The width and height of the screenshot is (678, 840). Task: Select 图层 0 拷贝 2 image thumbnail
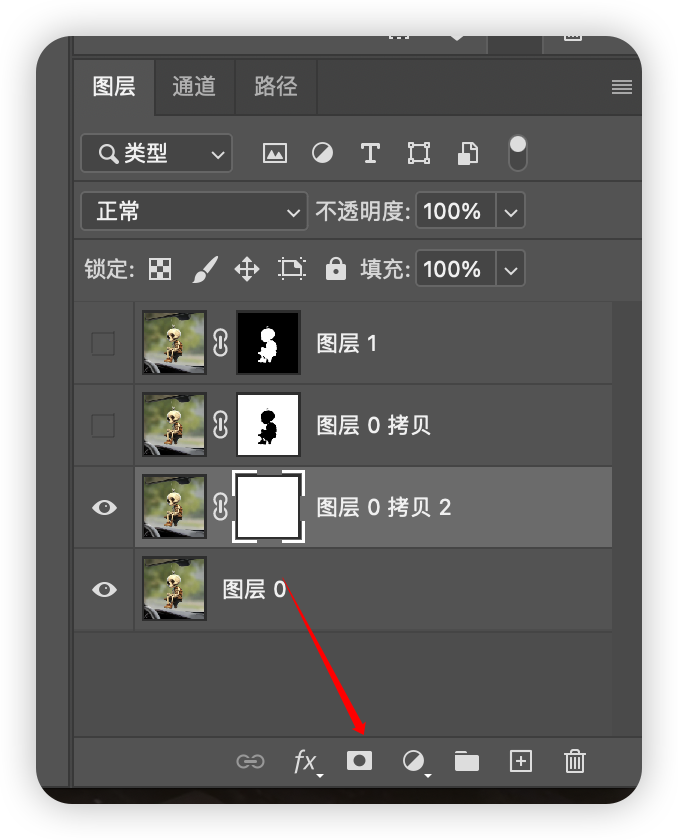tap(174, 507)
